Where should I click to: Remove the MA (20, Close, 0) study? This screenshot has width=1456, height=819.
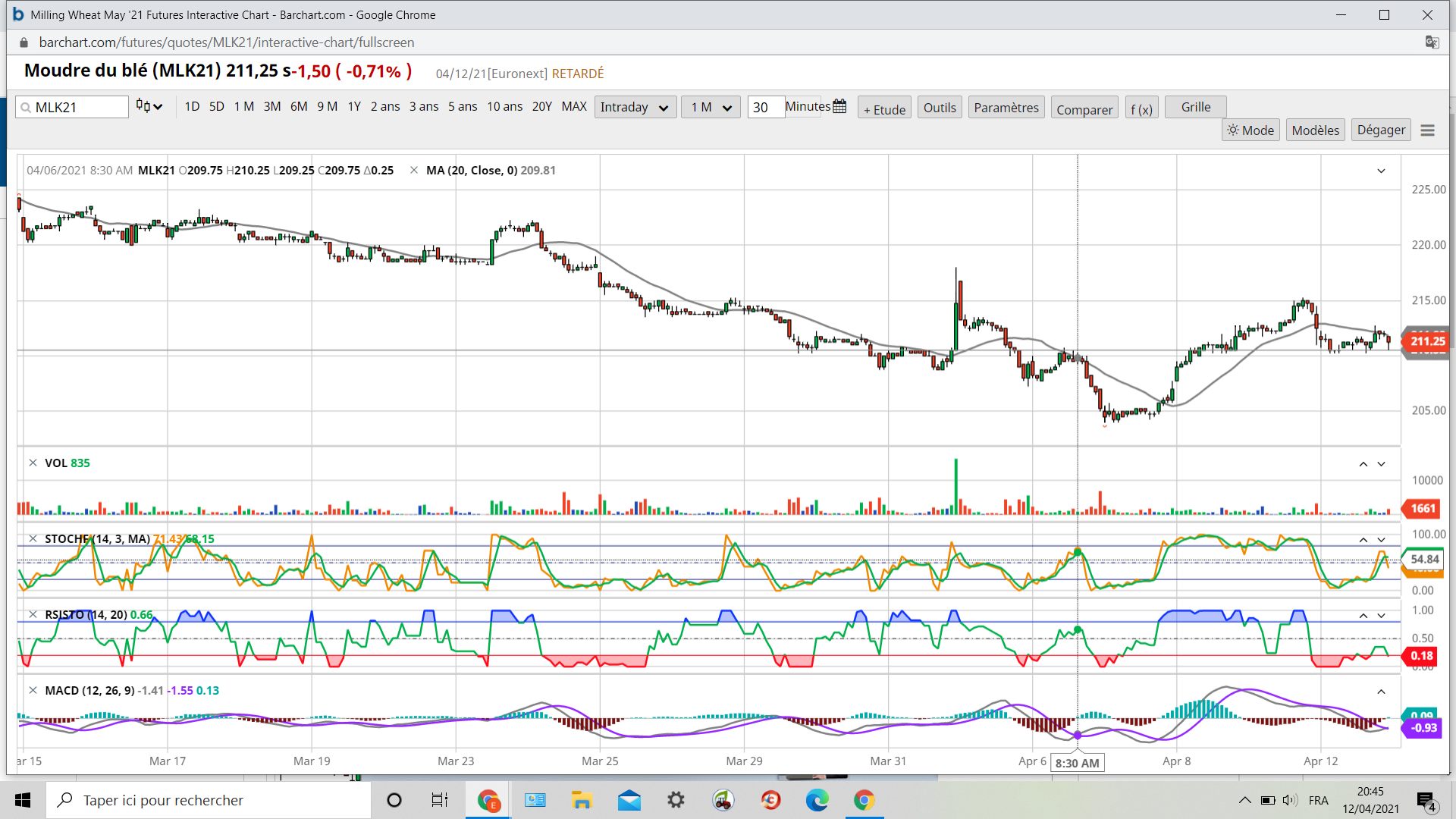(414, 171)
